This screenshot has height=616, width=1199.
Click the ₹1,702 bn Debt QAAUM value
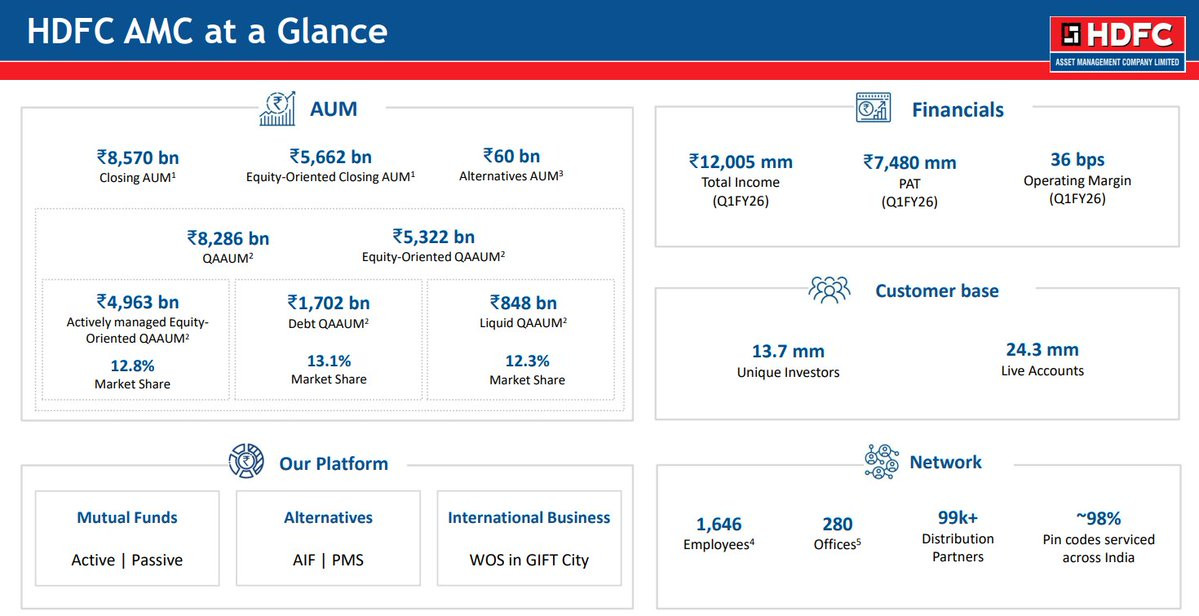[329, 303]
